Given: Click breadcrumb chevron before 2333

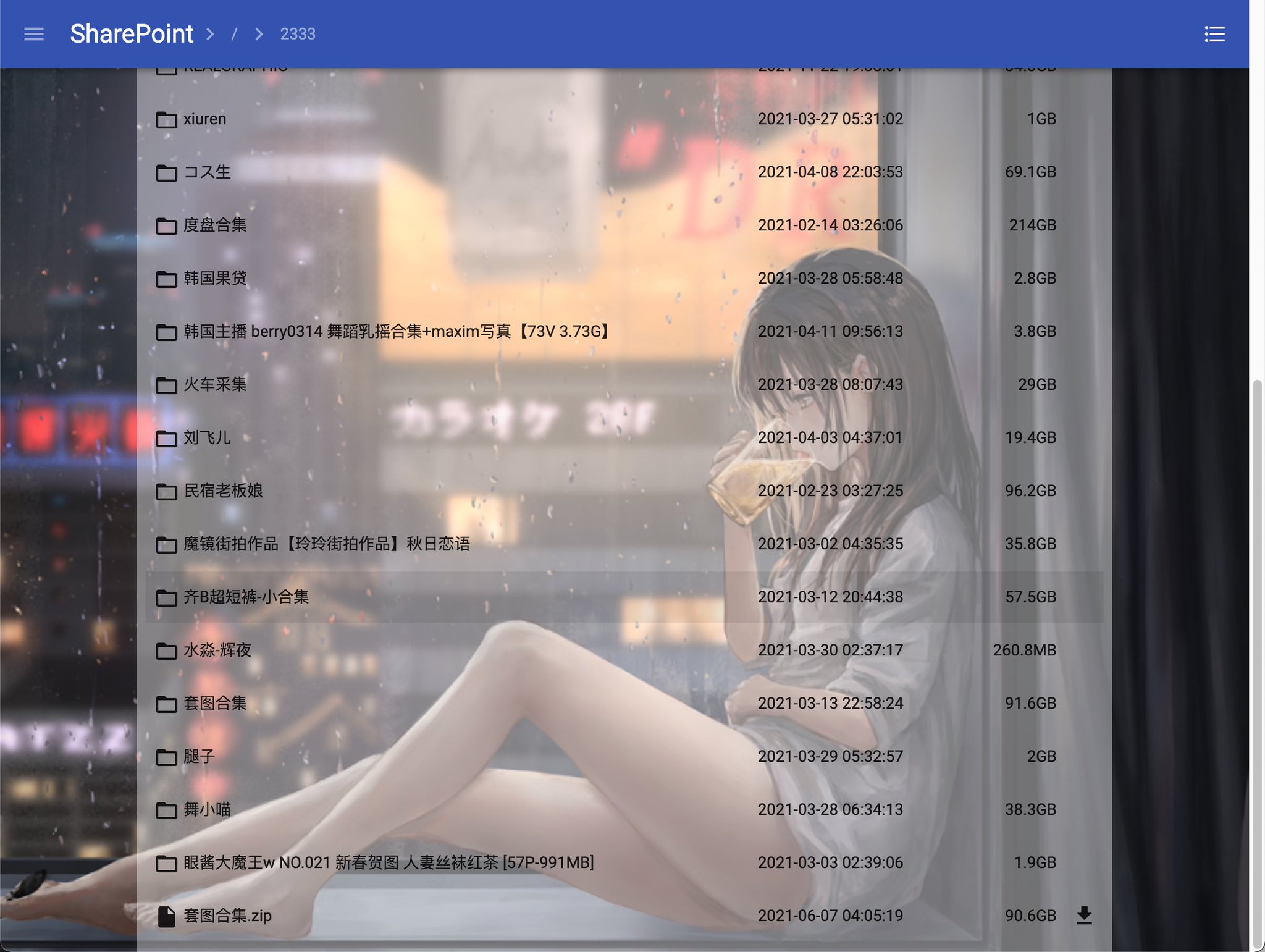Looking at the screenshot, I should (x=259, y=34).
